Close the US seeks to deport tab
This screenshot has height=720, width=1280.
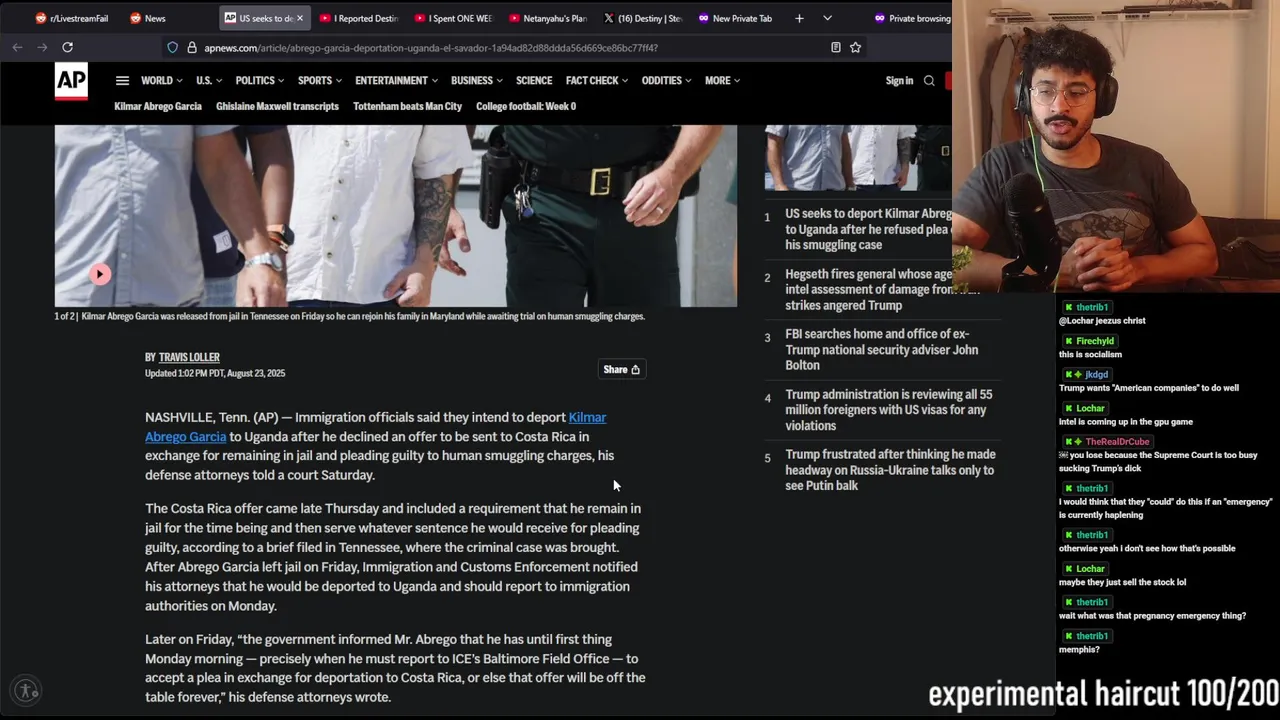[x=299, y=18]
